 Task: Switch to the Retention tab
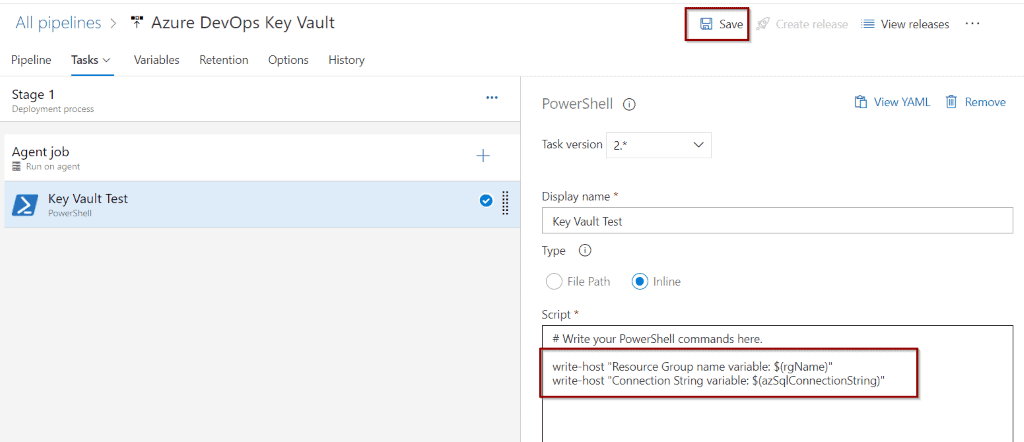(223, 60)
